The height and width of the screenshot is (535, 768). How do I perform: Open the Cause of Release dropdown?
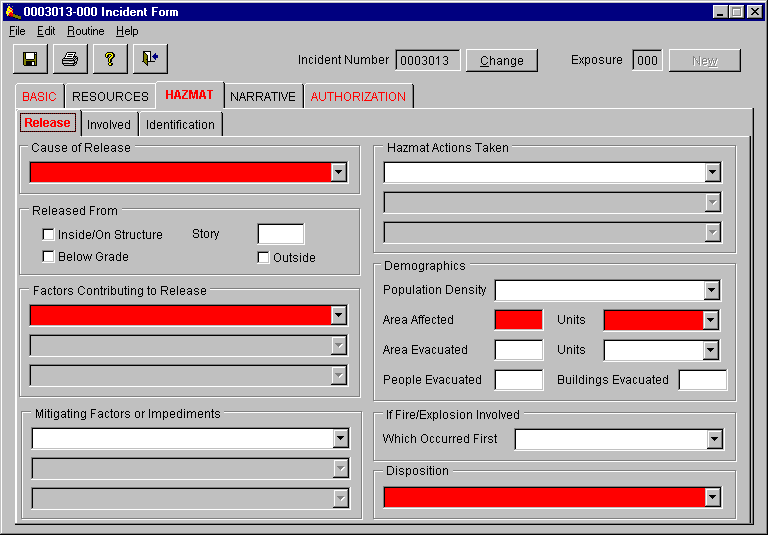pos(338,172)
